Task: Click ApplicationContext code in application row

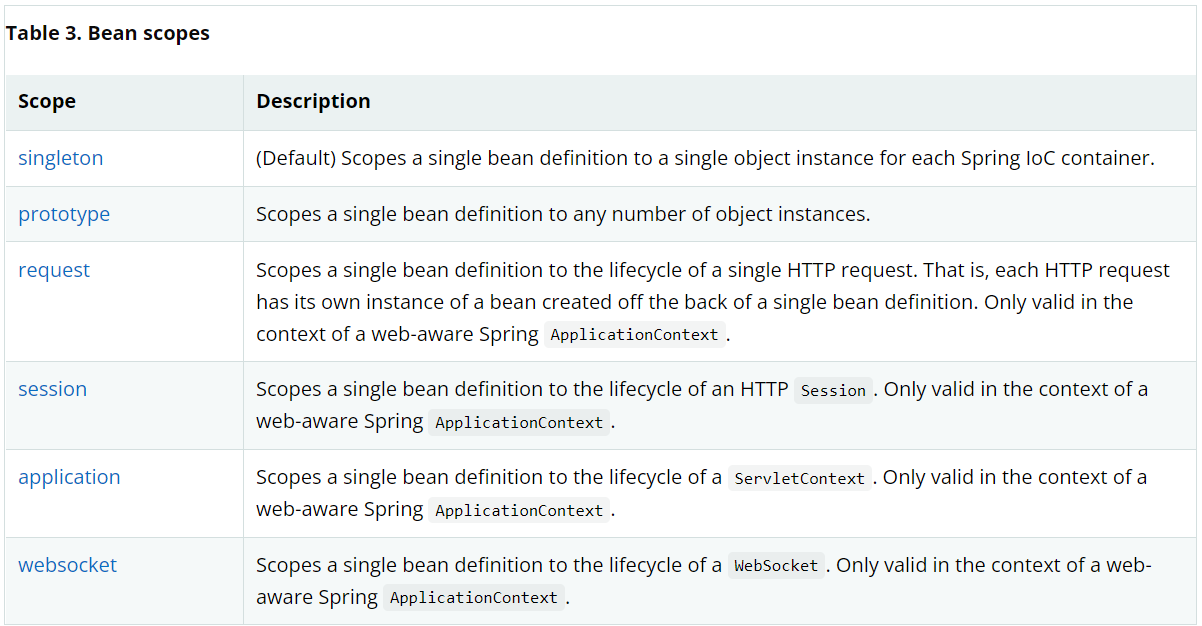Action: click(519, 510)
